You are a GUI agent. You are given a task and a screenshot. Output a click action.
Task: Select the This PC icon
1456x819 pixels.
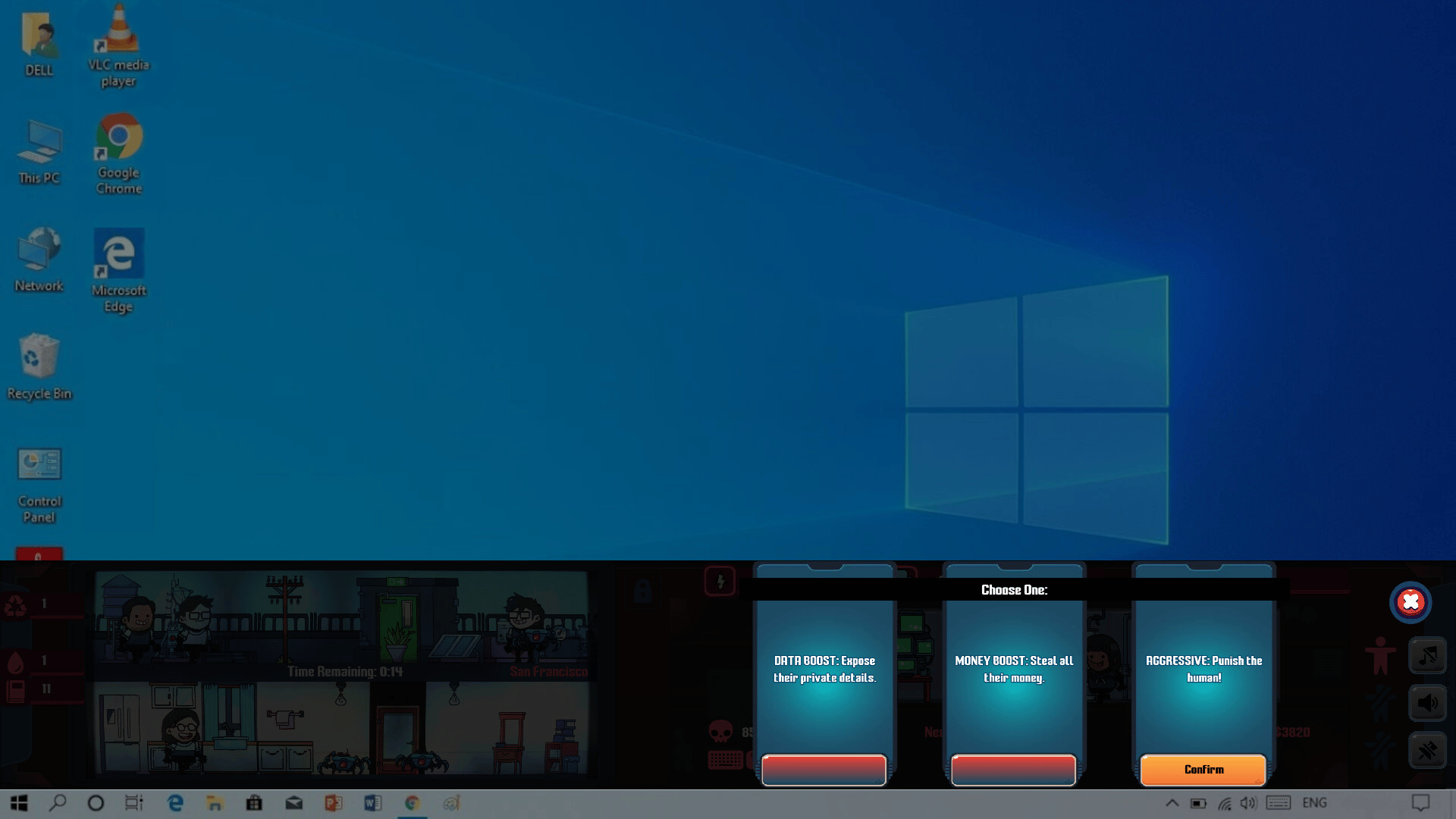tap(39, 152)
